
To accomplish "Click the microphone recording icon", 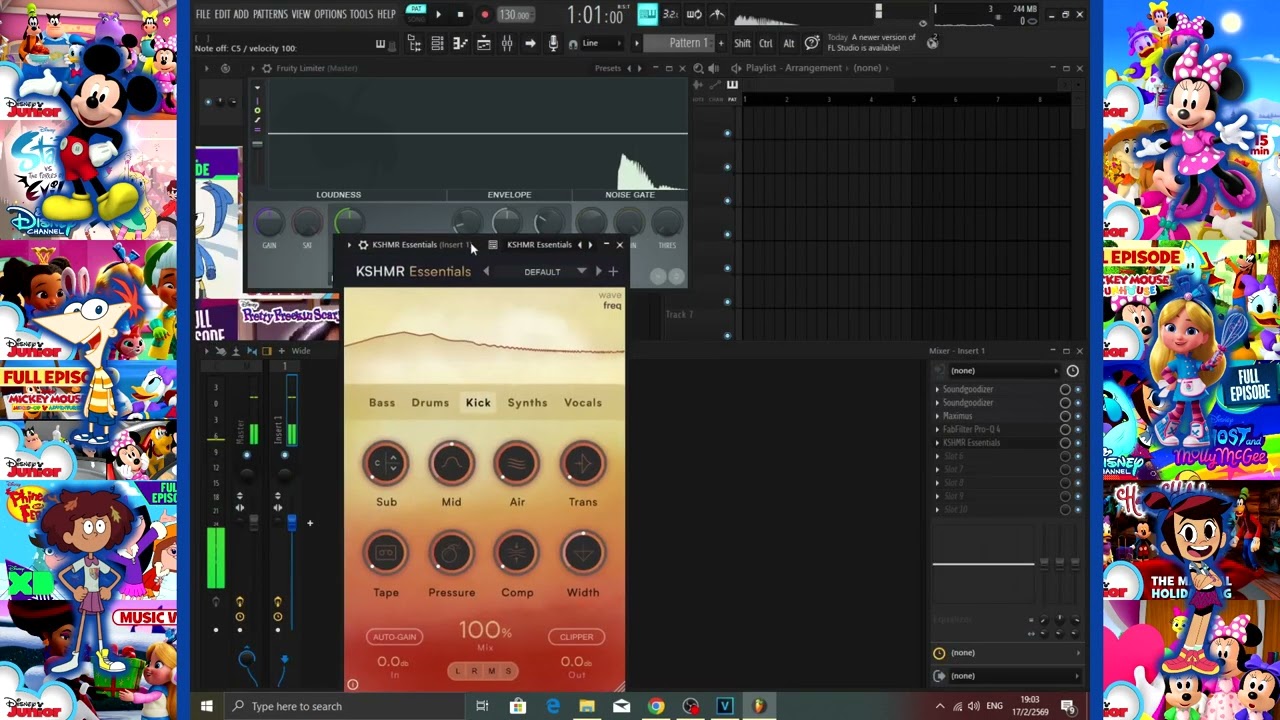I will [x=553, y=43].
